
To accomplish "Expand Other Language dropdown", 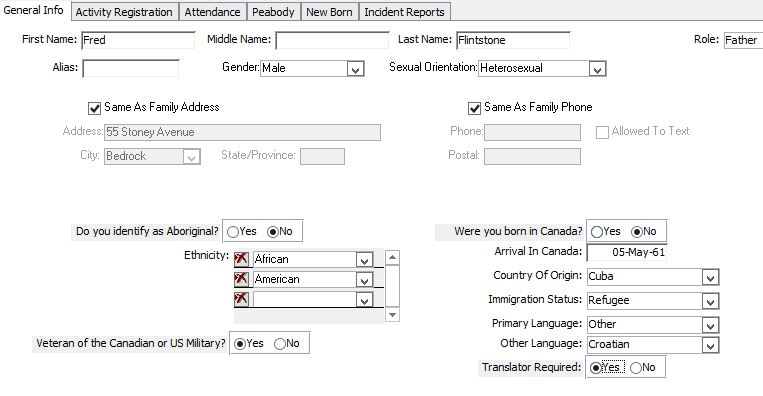I will 710,345.
